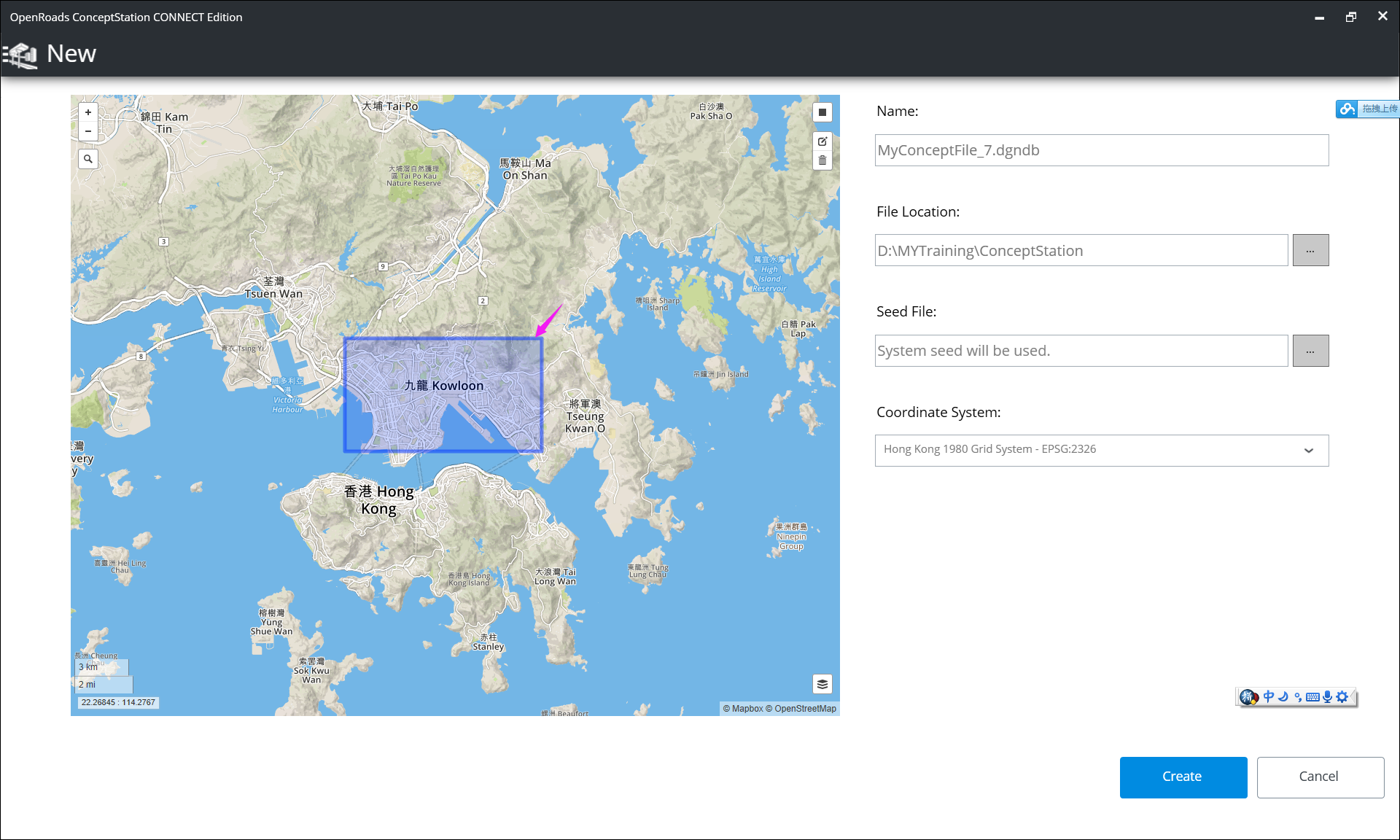Click the 3 km scale bar
The image size is (1400, 840).
click(103, 667)
